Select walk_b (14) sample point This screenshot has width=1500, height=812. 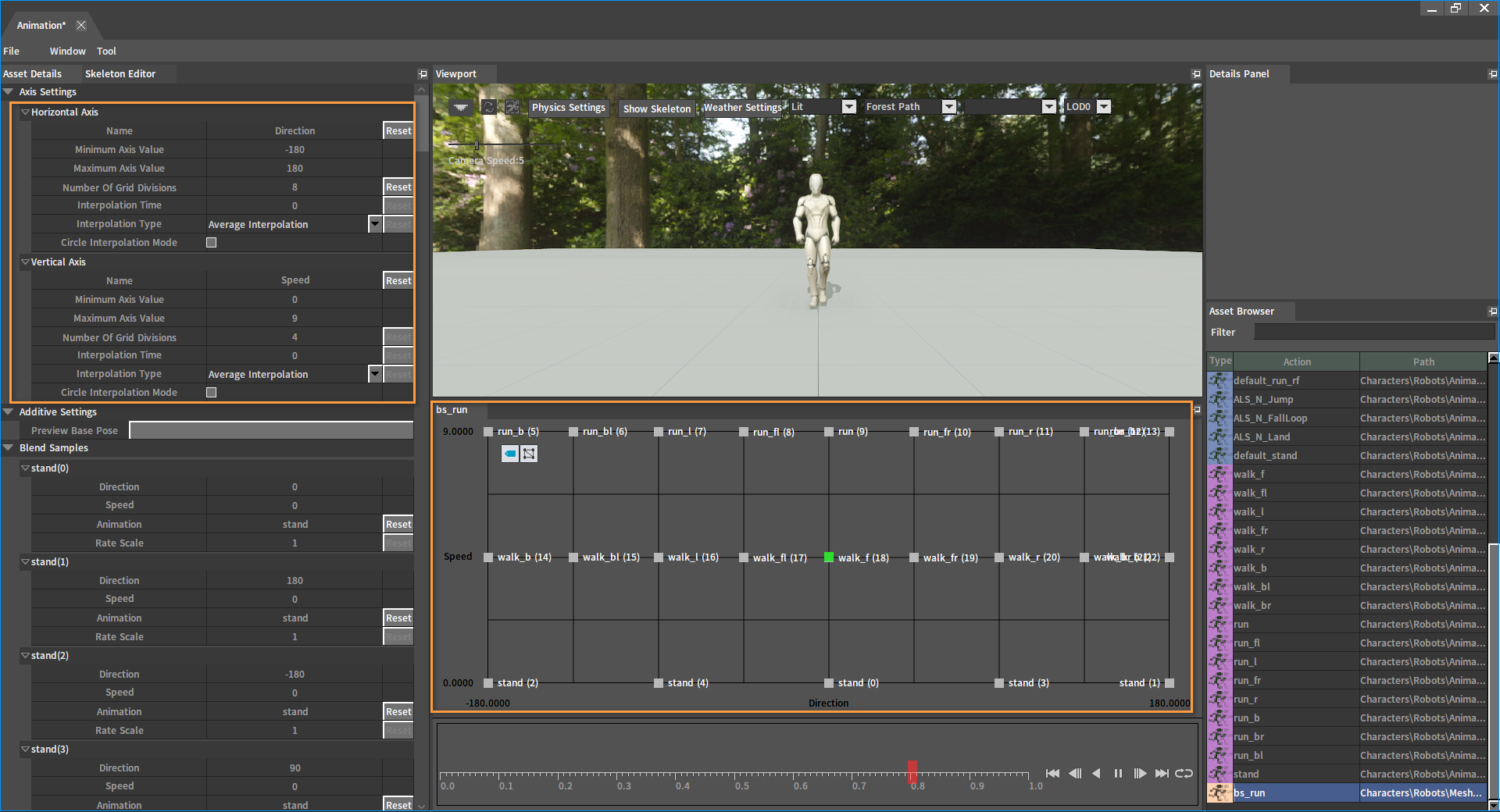tap(488, 557)
